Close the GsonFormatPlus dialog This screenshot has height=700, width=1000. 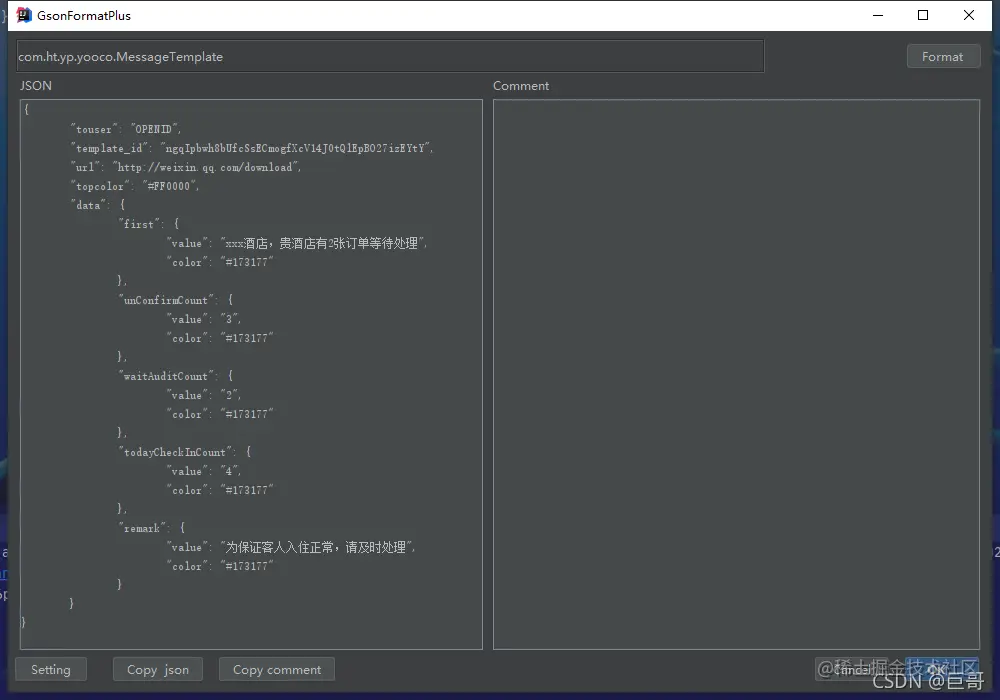pos(969,15)
